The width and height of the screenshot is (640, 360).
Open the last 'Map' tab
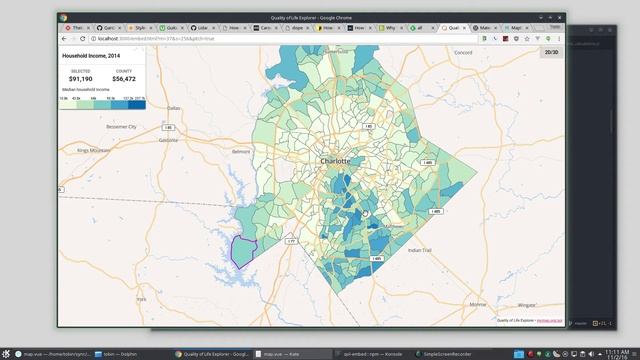[x=516, y=28]
